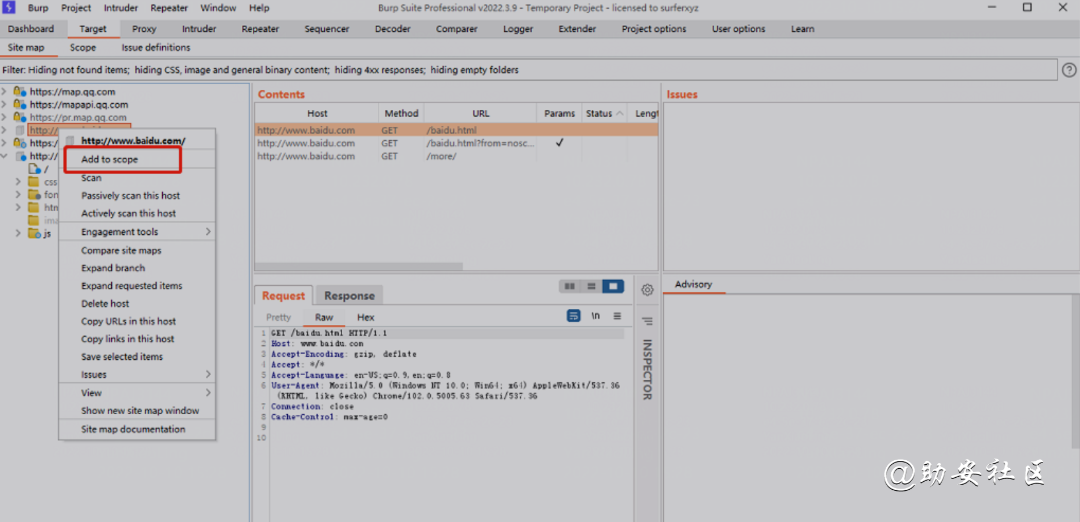Expand the js folder node
1080x522 pixels.
point(19,233)
